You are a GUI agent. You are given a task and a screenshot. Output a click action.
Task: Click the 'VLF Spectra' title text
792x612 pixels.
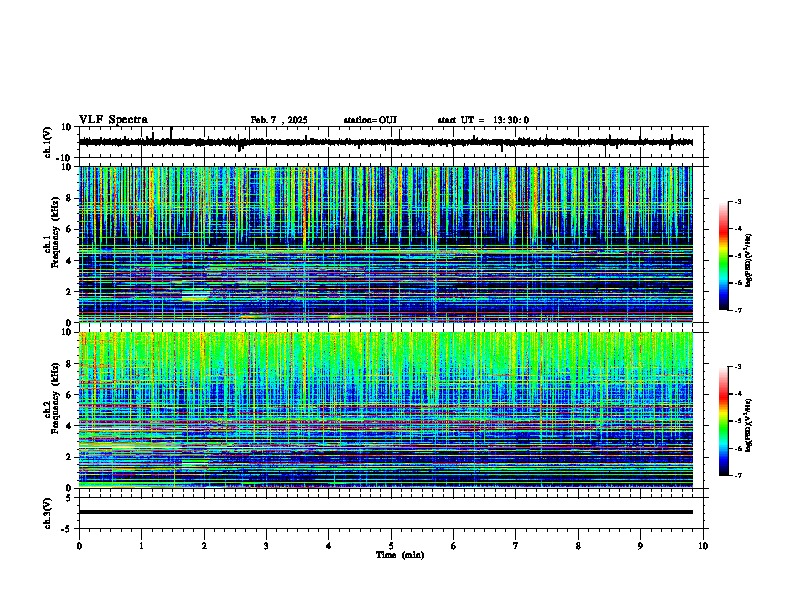coord(113,120)
